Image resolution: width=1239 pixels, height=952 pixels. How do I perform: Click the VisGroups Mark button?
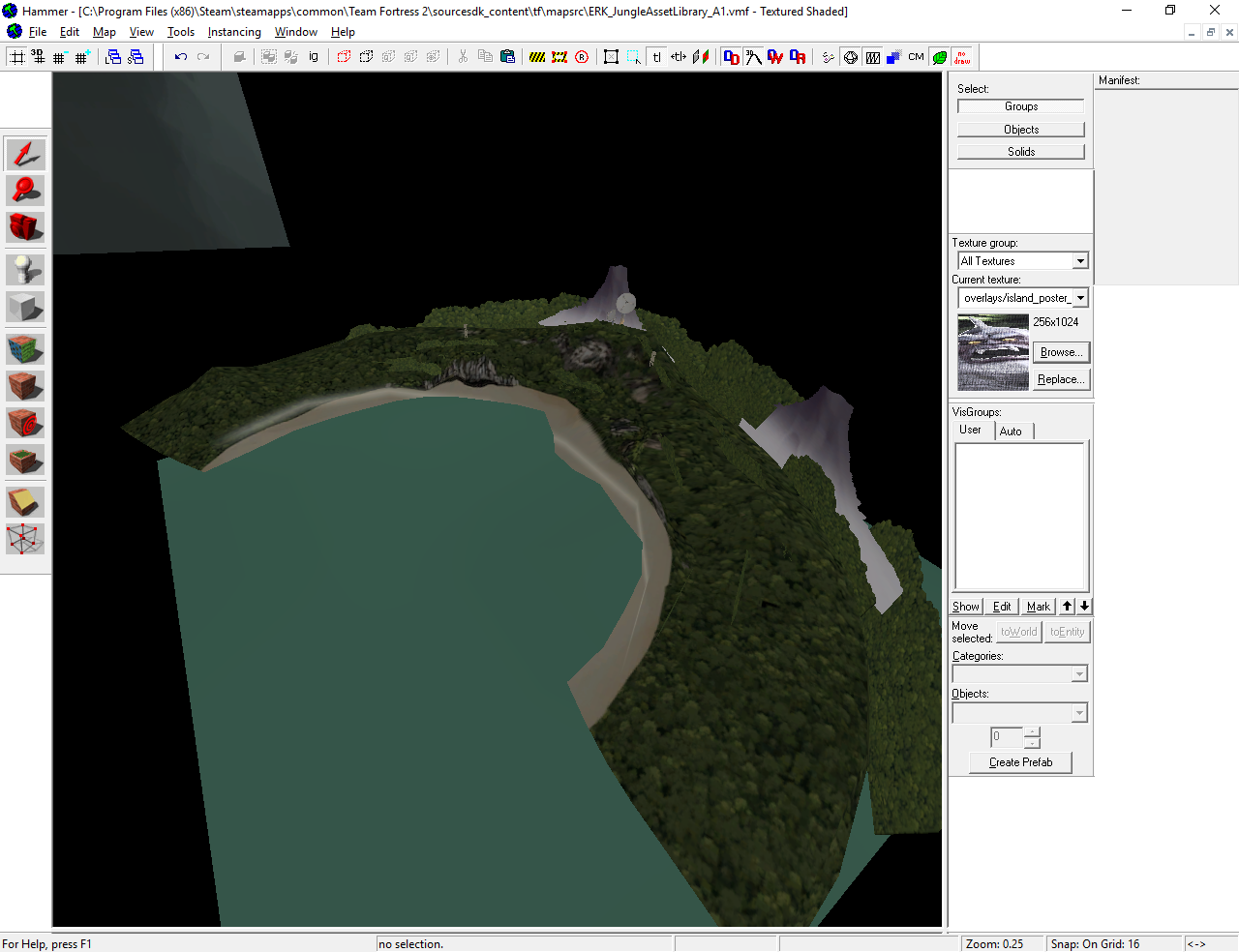coord(1039,607)
